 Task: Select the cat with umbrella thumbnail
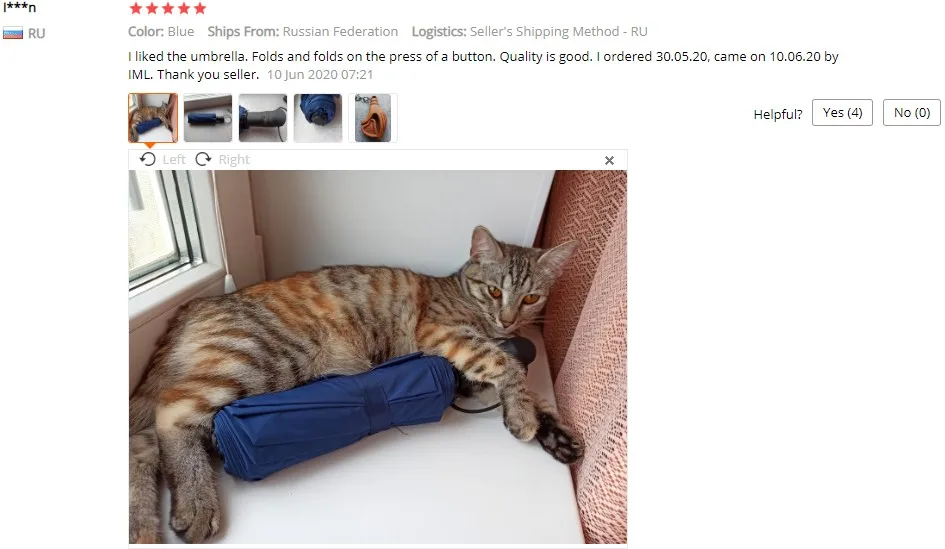coord(153,118)
